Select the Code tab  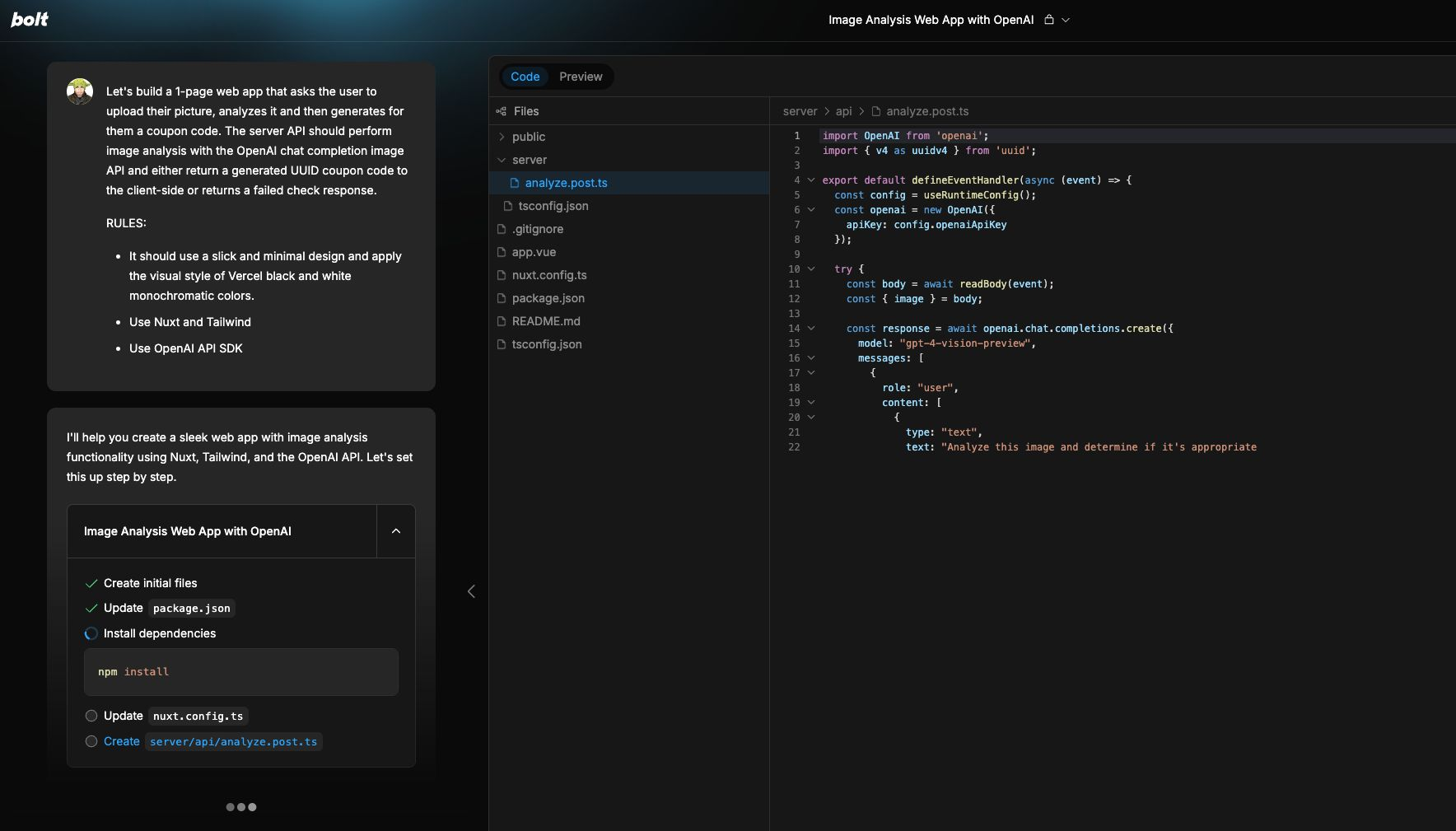pos(525,77)
